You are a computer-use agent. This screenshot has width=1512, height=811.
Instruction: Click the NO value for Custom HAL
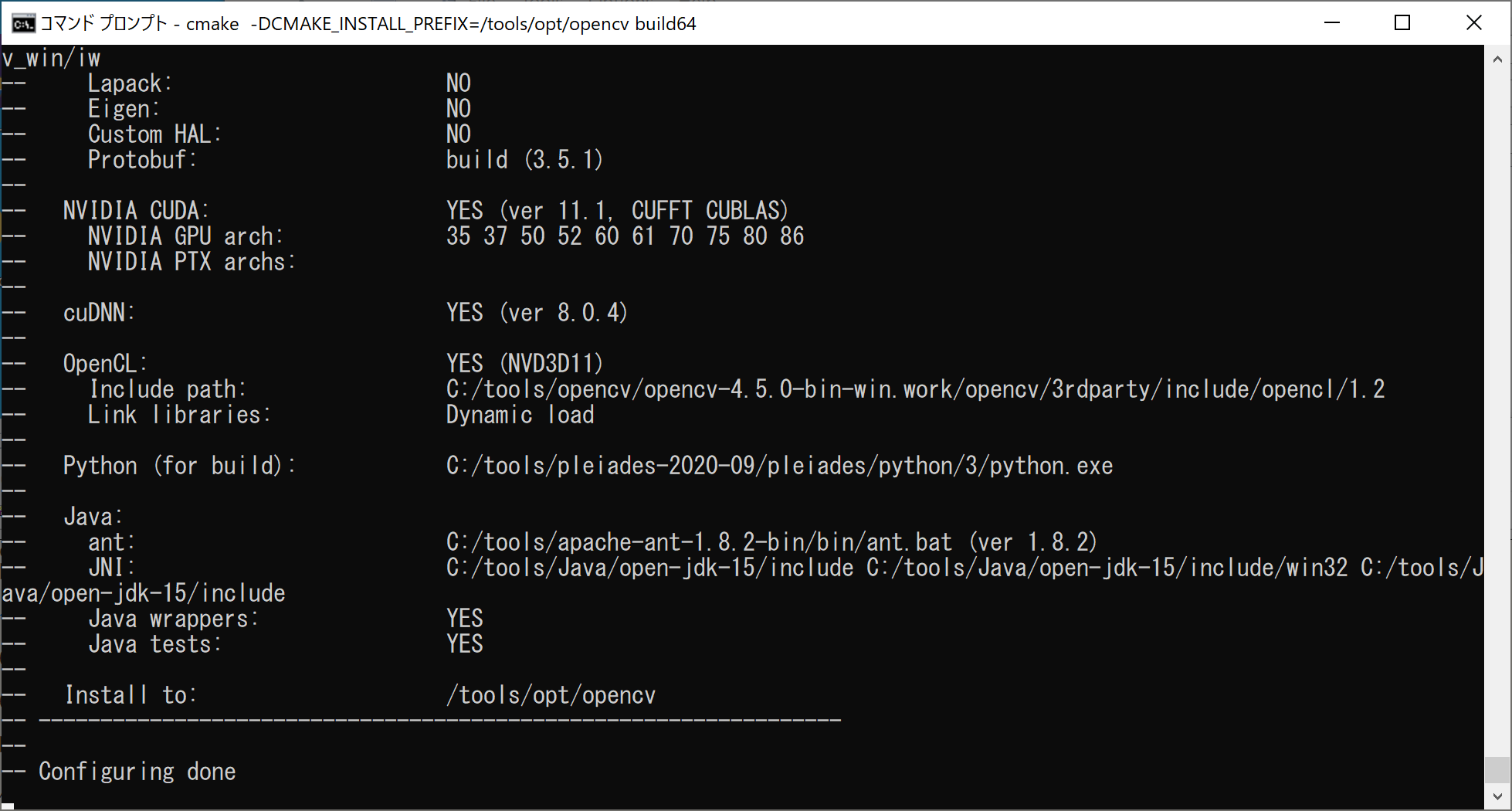(x=458, y=134)
